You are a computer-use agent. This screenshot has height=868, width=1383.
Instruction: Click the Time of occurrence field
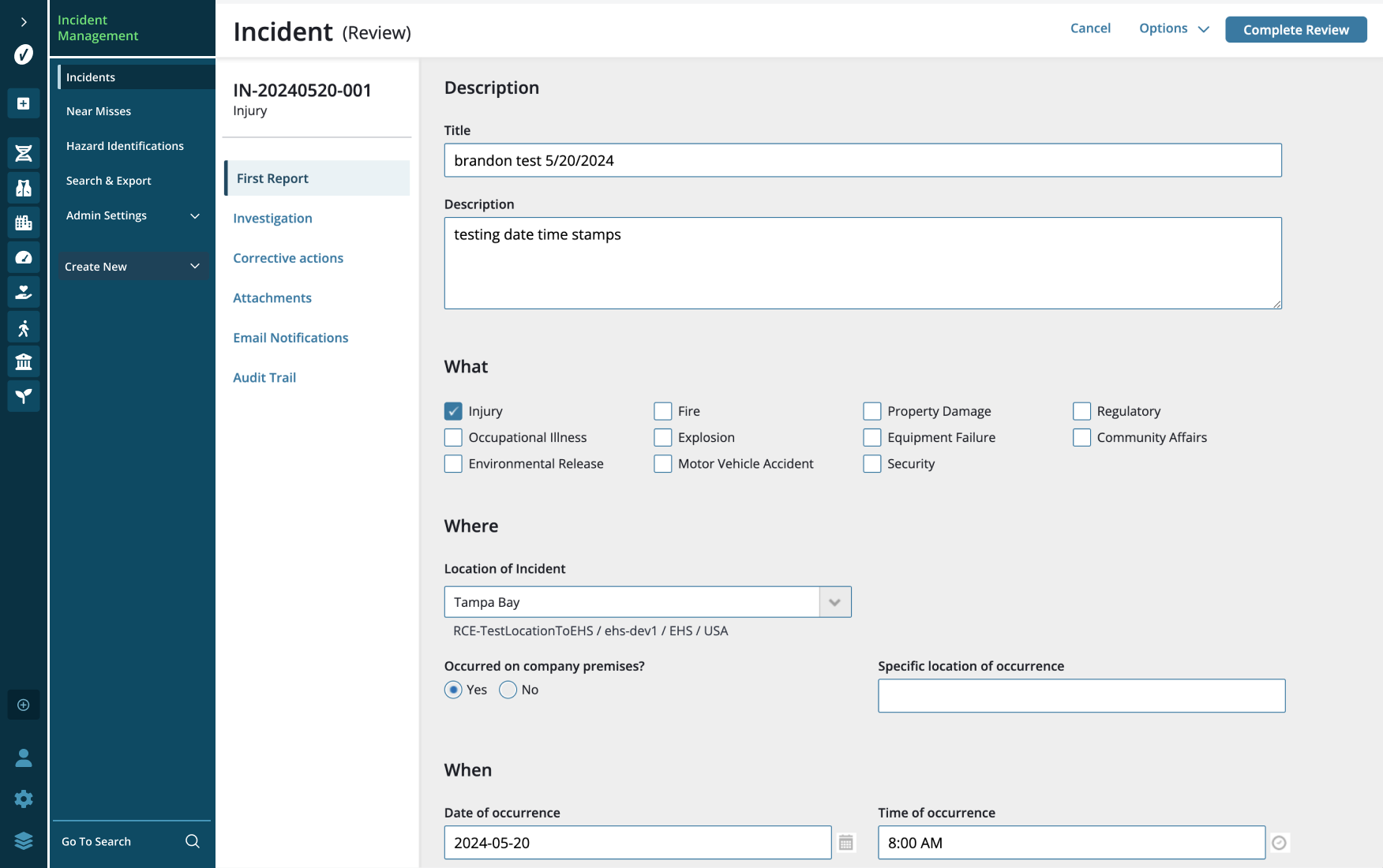(x=1071, y=843)
